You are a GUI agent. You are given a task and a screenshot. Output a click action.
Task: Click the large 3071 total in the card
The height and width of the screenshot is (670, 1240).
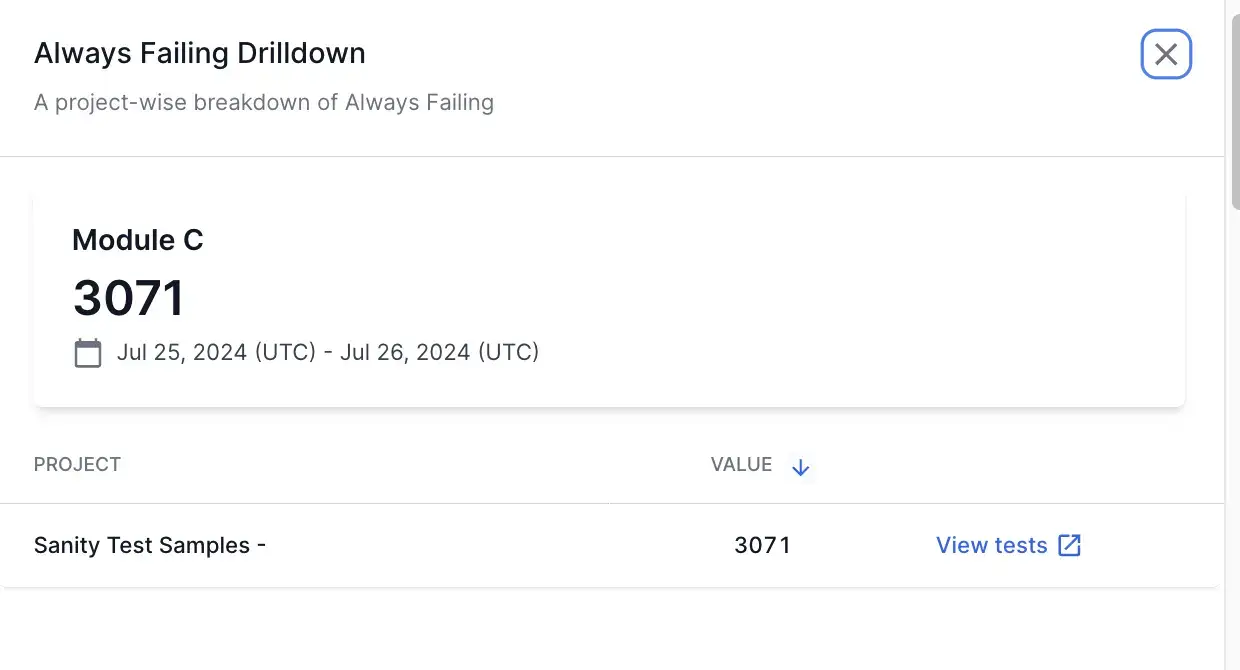[x=129, y=298]
